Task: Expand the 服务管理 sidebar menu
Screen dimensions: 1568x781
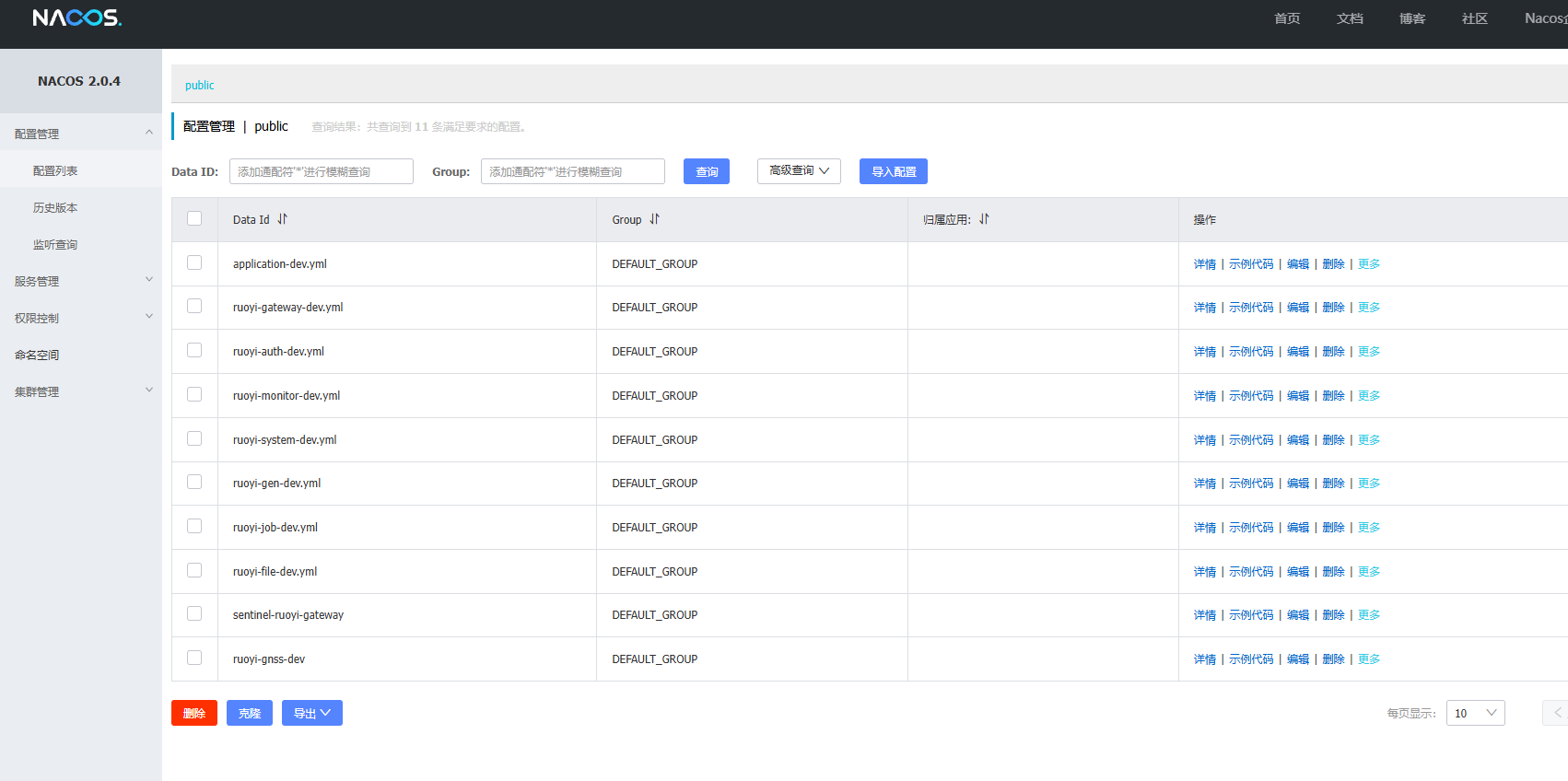Action: click(x=81, y=281)
